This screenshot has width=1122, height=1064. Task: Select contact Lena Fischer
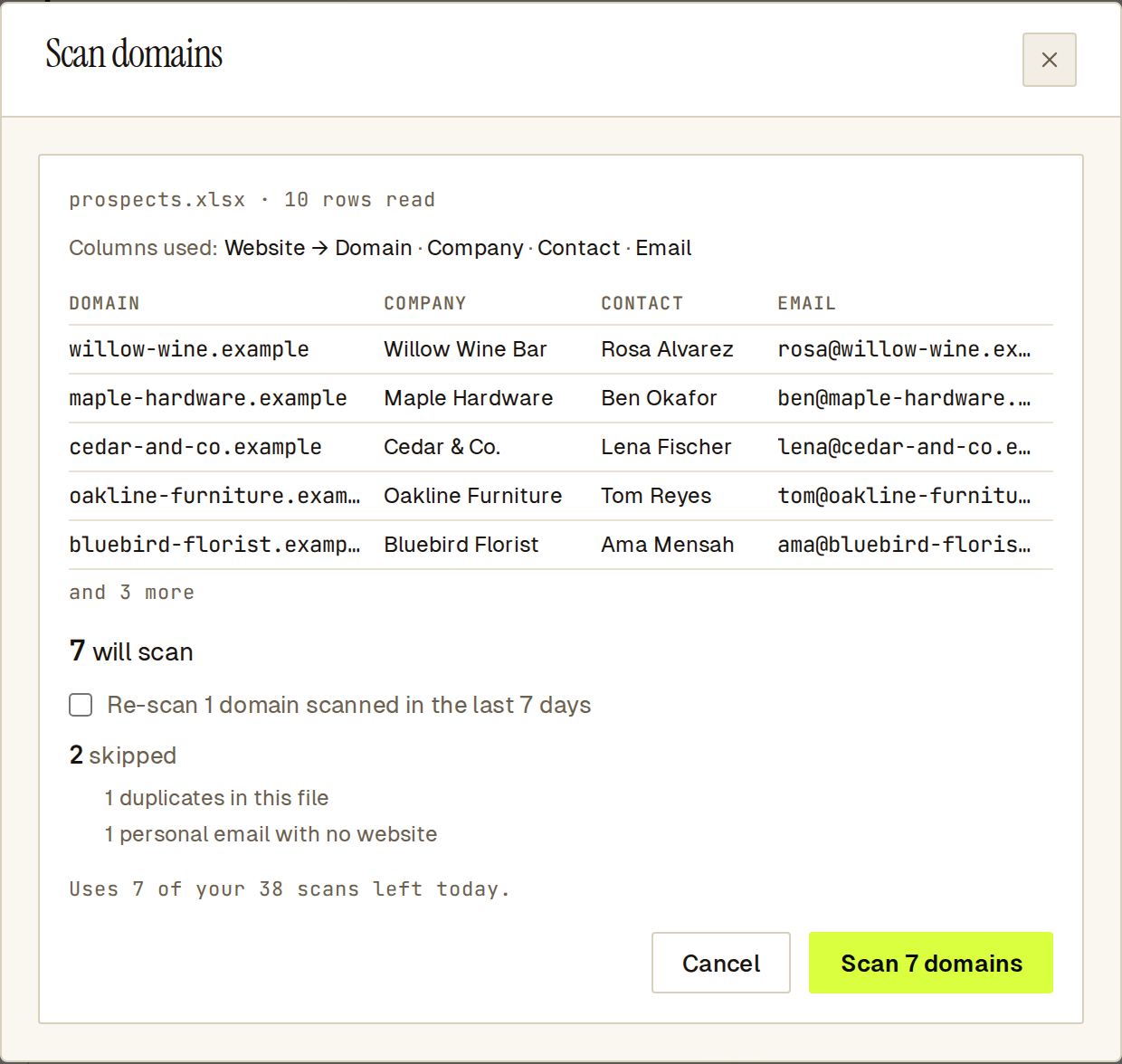666,447
